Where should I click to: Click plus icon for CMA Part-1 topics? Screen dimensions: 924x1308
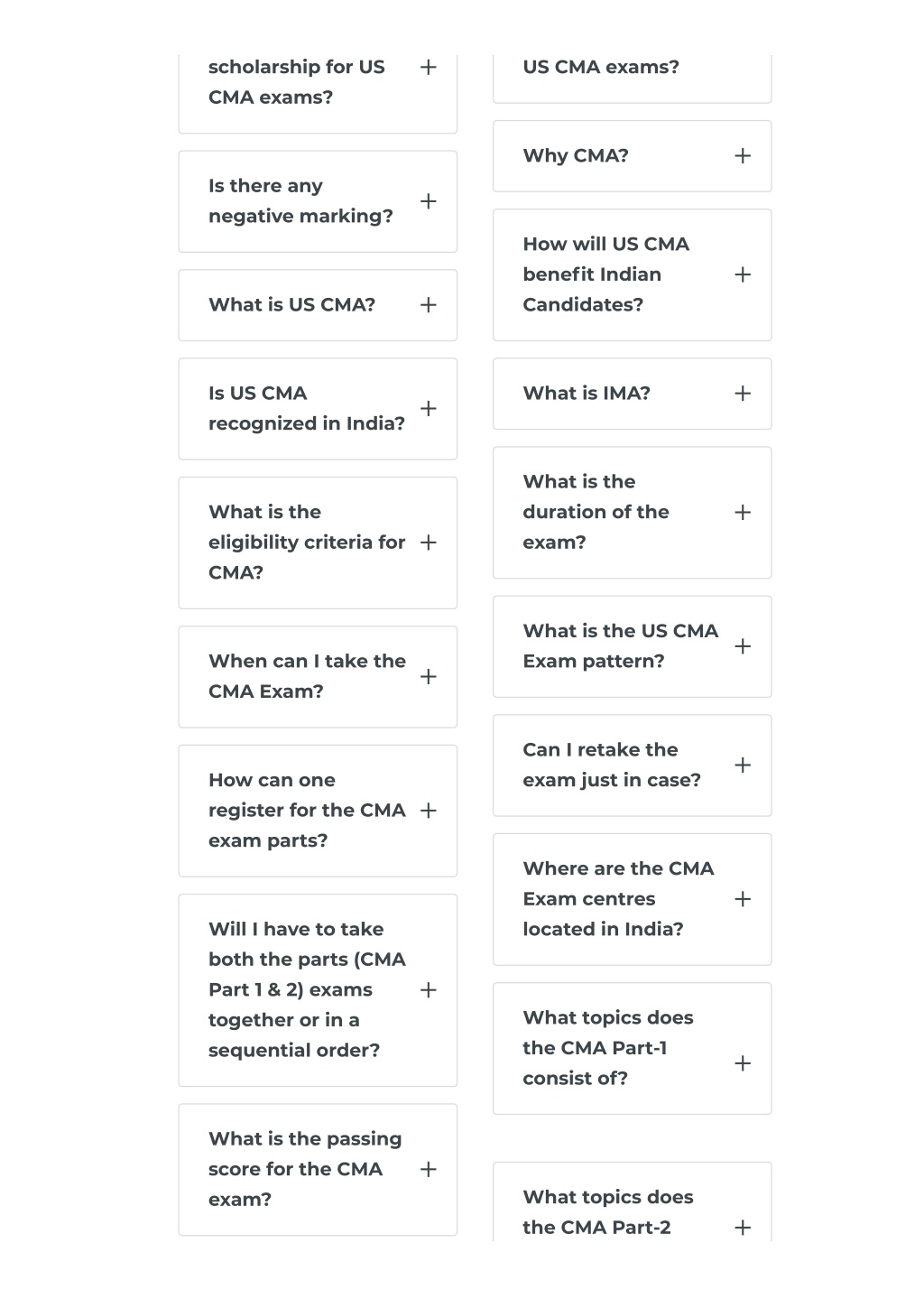(743, 1063)
